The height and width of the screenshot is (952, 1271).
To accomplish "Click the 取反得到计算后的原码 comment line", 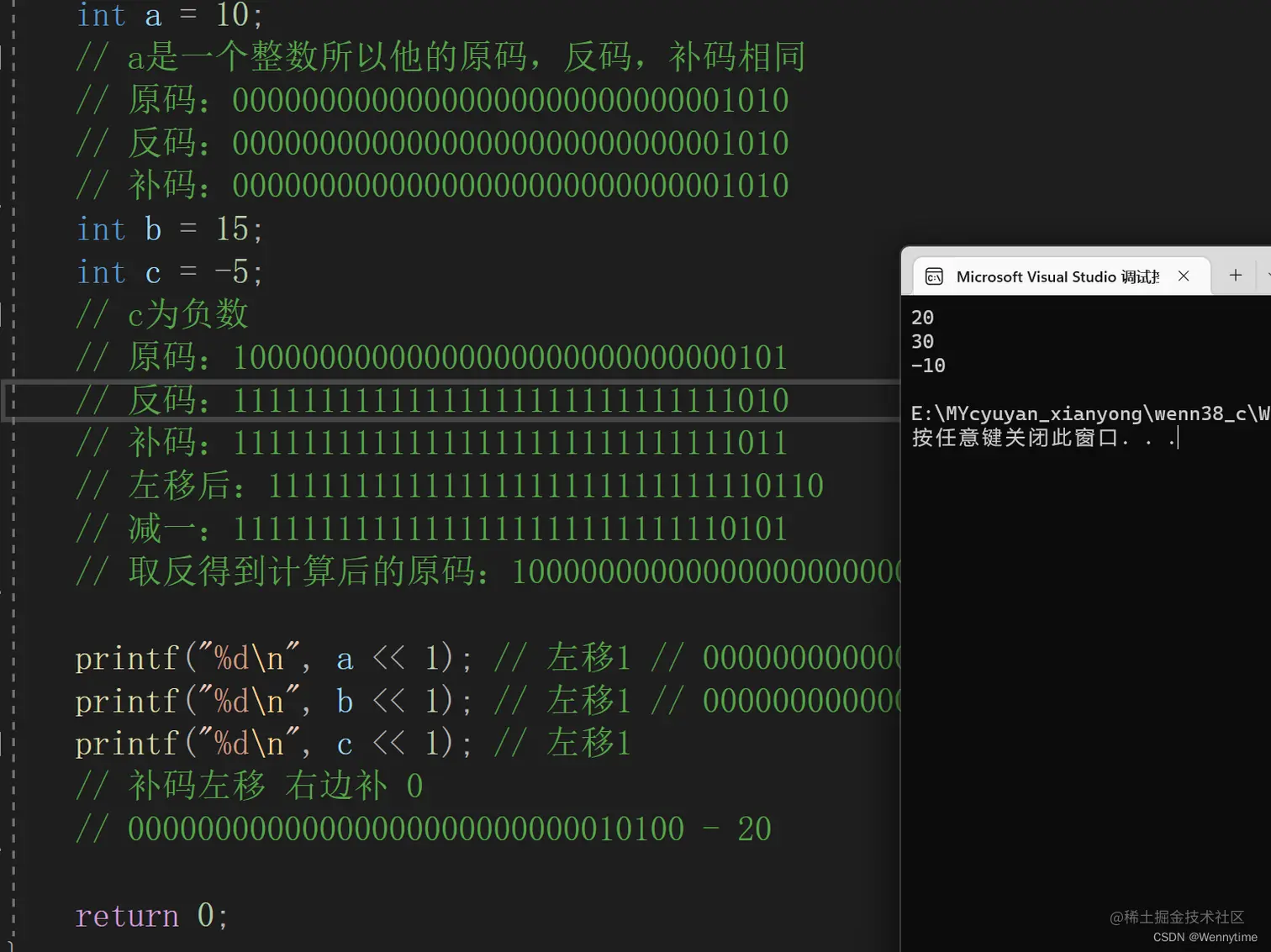I will pos(488,571).
